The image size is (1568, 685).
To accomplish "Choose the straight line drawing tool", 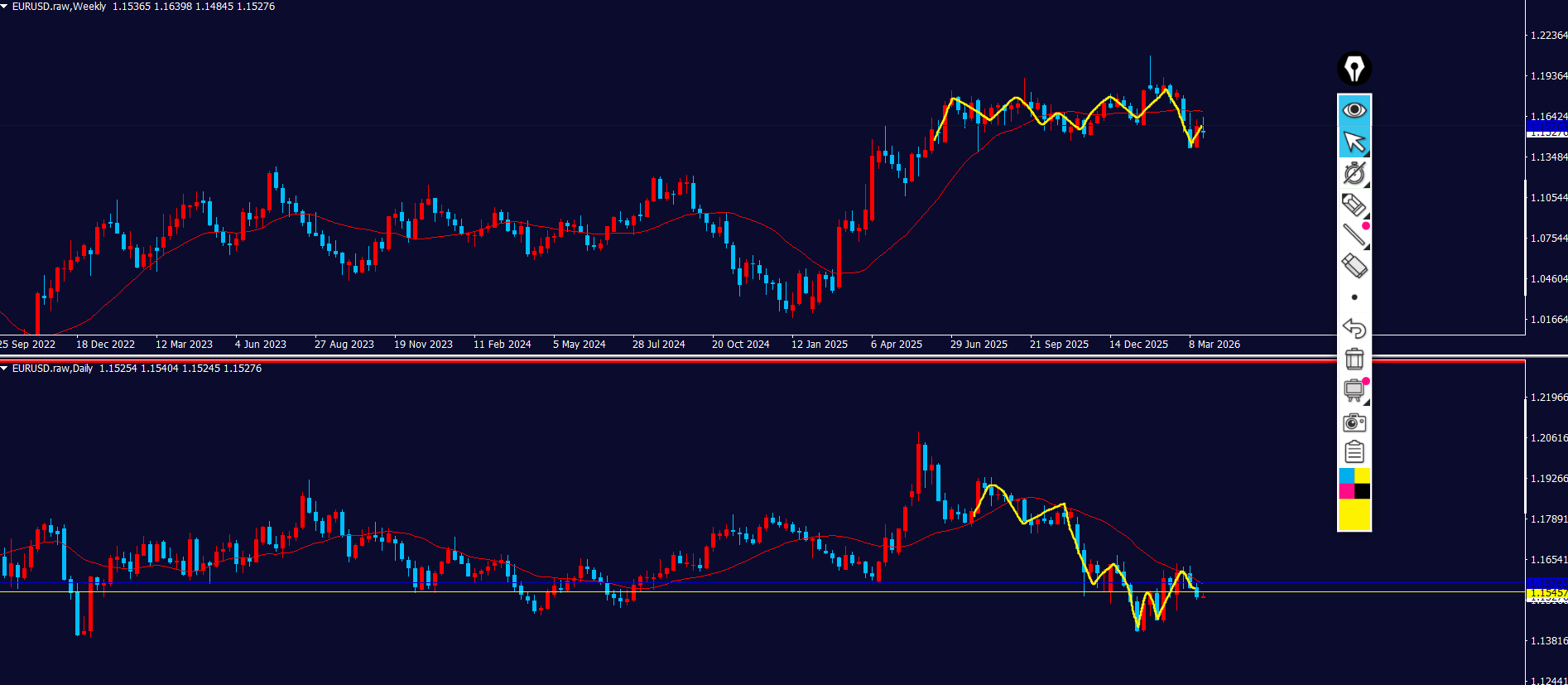I will 1354,235.
